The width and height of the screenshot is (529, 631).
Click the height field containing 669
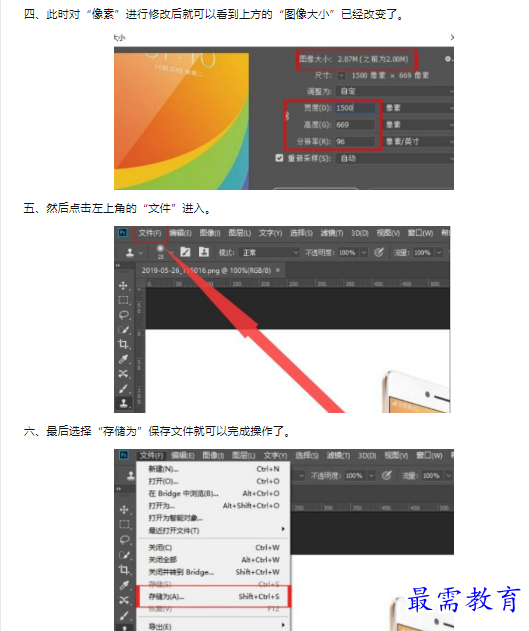(x=355, y=125)
